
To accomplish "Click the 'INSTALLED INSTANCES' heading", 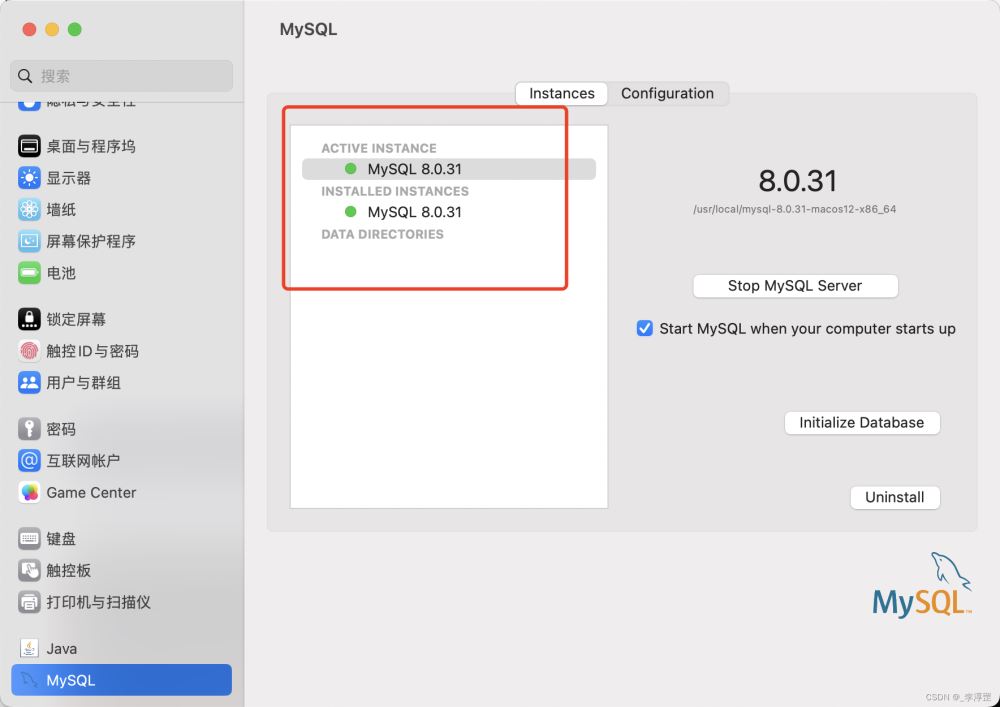I will [395, 191].
